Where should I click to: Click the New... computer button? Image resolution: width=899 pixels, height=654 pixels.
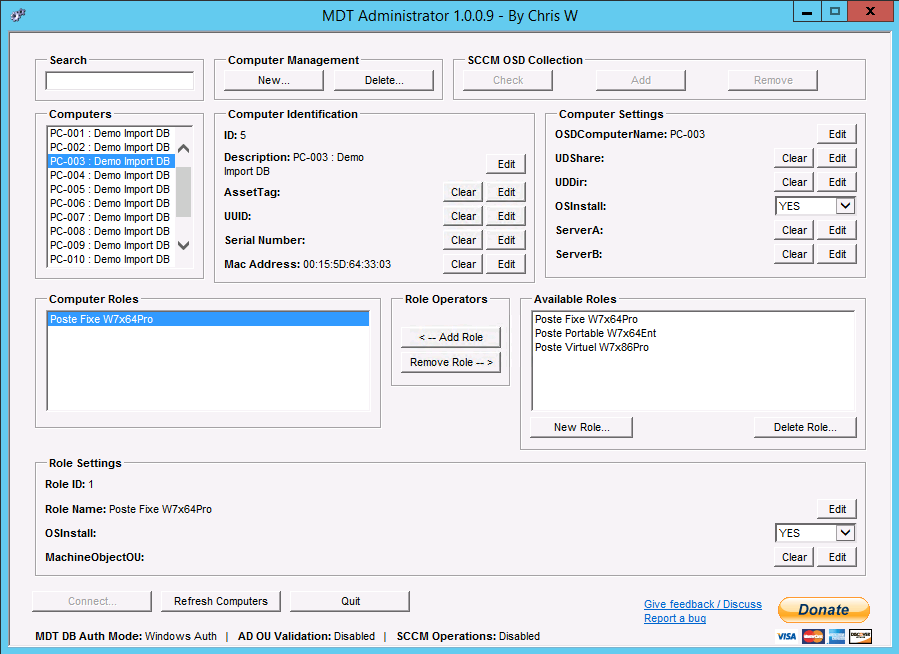click(273, 80)
